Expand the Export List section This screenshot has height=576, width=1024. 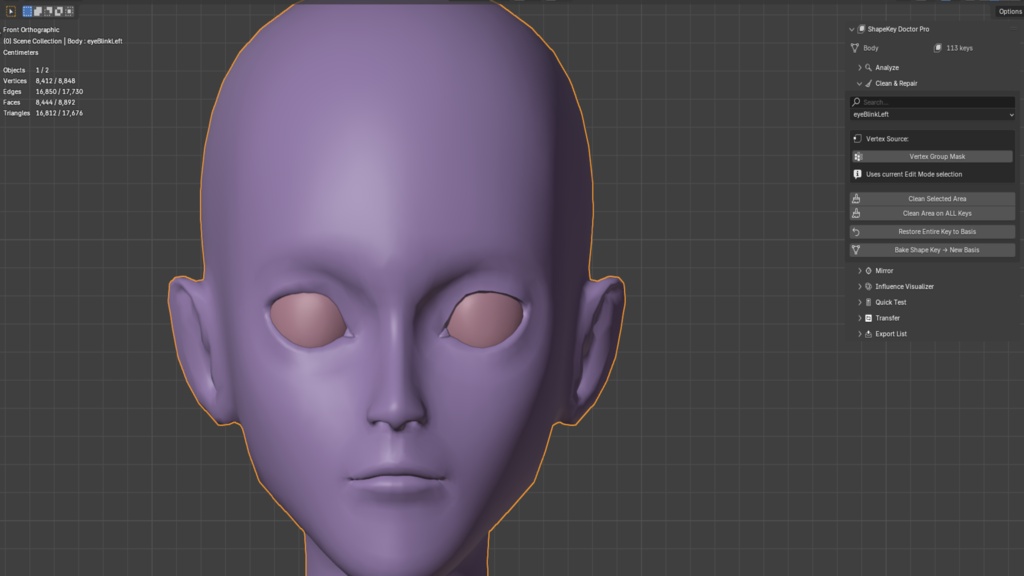pos(859,334)
